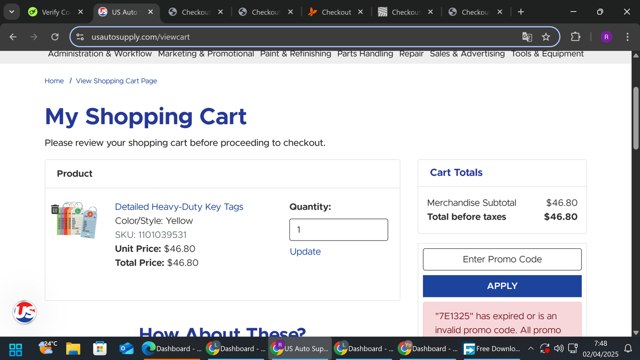
Task: Click the address bar URL usautosupply.com/viewcart
Action: [140, 37]
